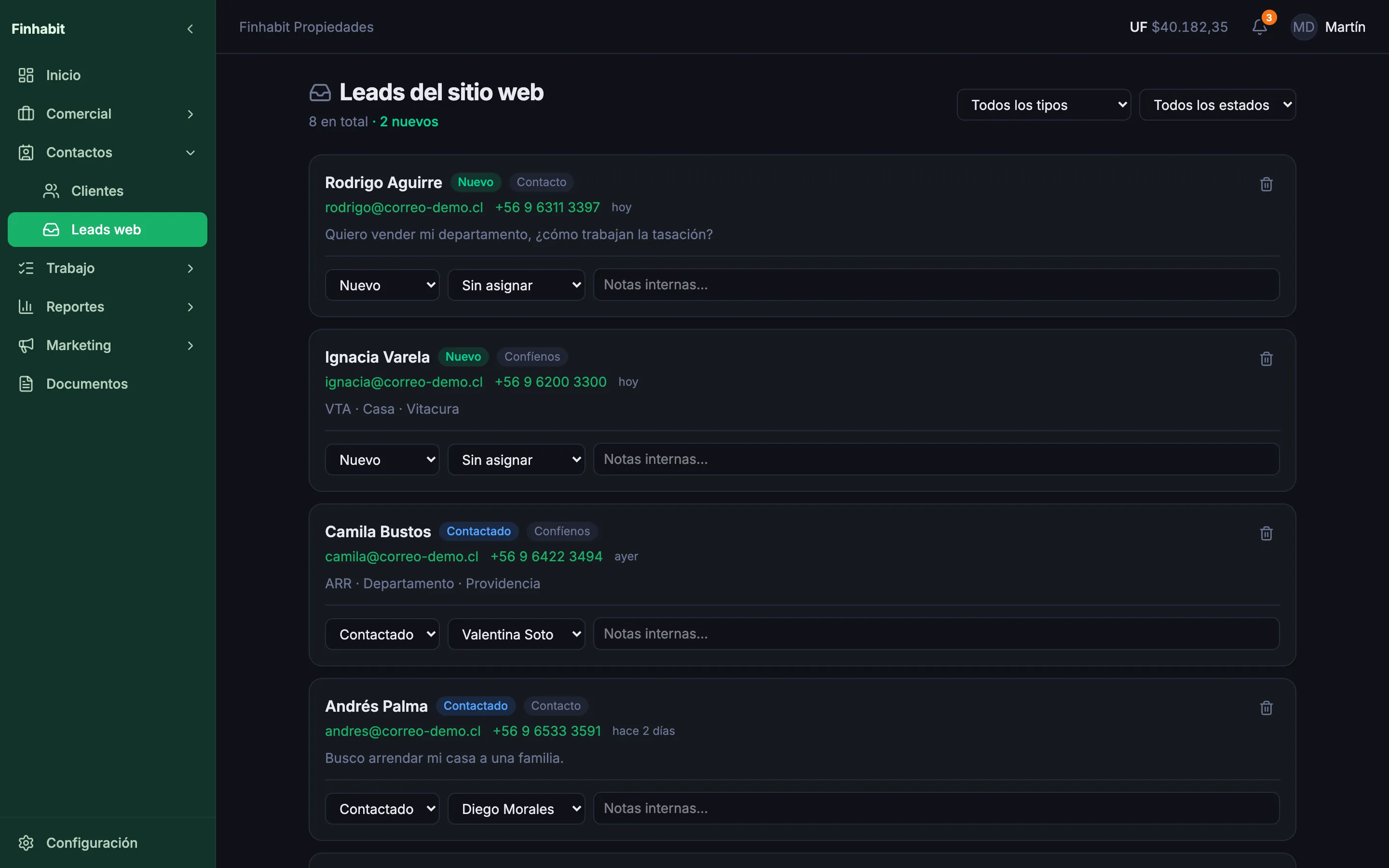This screenshot has width=1389, height=868.
Task: Open Documentos in sidebar
Action: pos(108,383)
